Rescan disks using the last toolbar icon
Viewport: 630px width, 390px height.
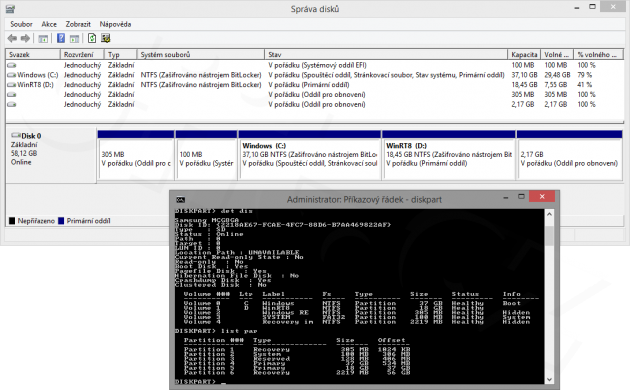tap(106, 38)
